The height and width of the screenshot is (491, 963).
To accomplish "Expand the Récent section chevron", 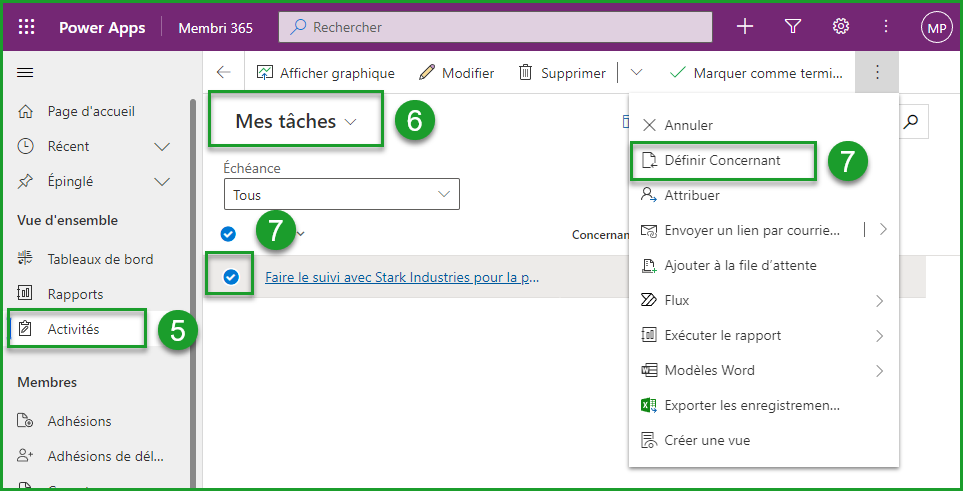I will (x=162, y=147).
